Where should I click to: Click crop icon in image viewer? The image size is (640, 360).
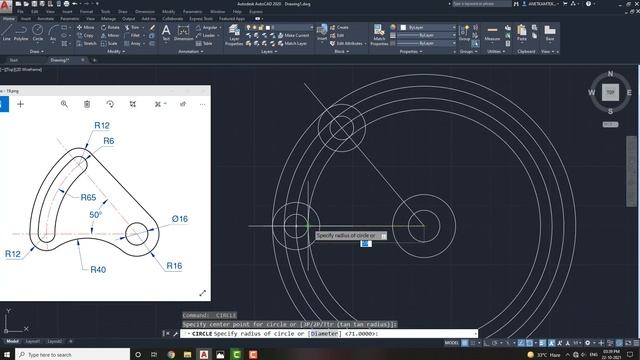point(133,104)
